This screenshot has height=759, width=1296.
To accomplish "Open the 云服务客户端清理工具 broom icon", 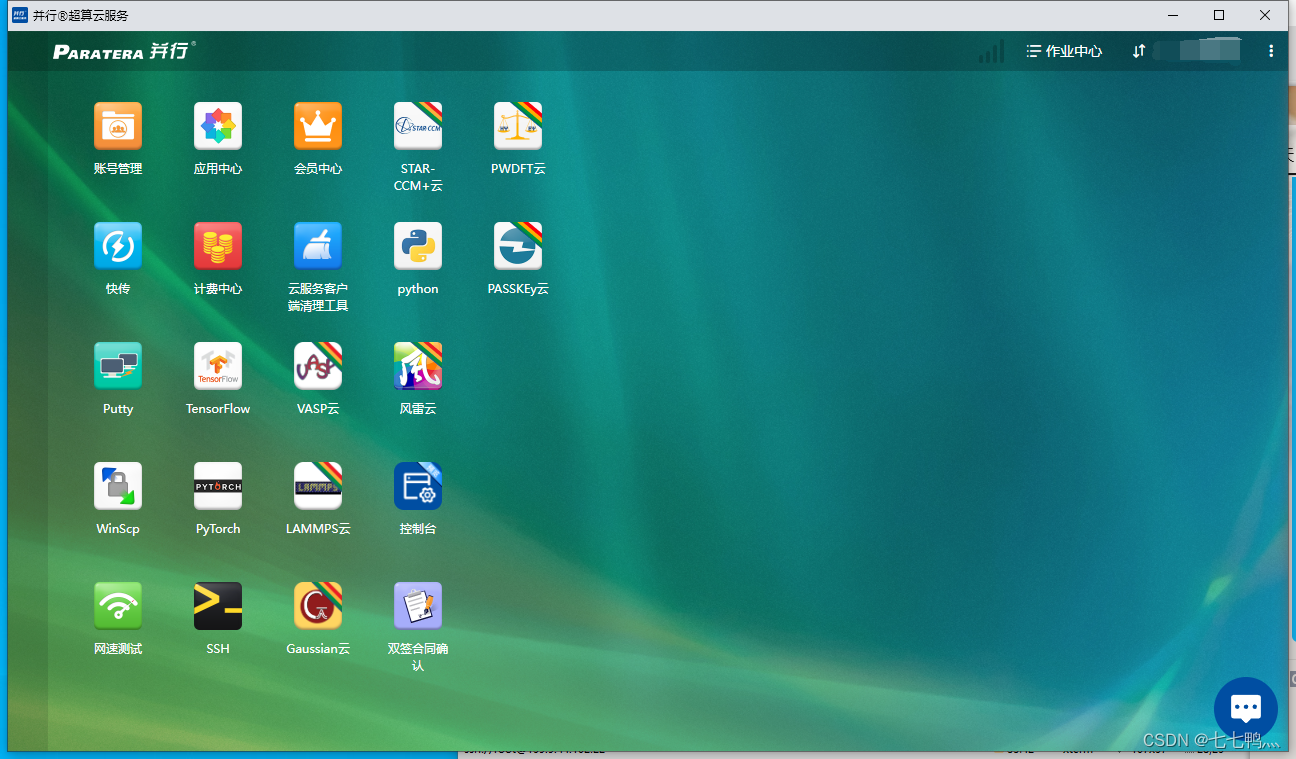I will pos(318,246).
